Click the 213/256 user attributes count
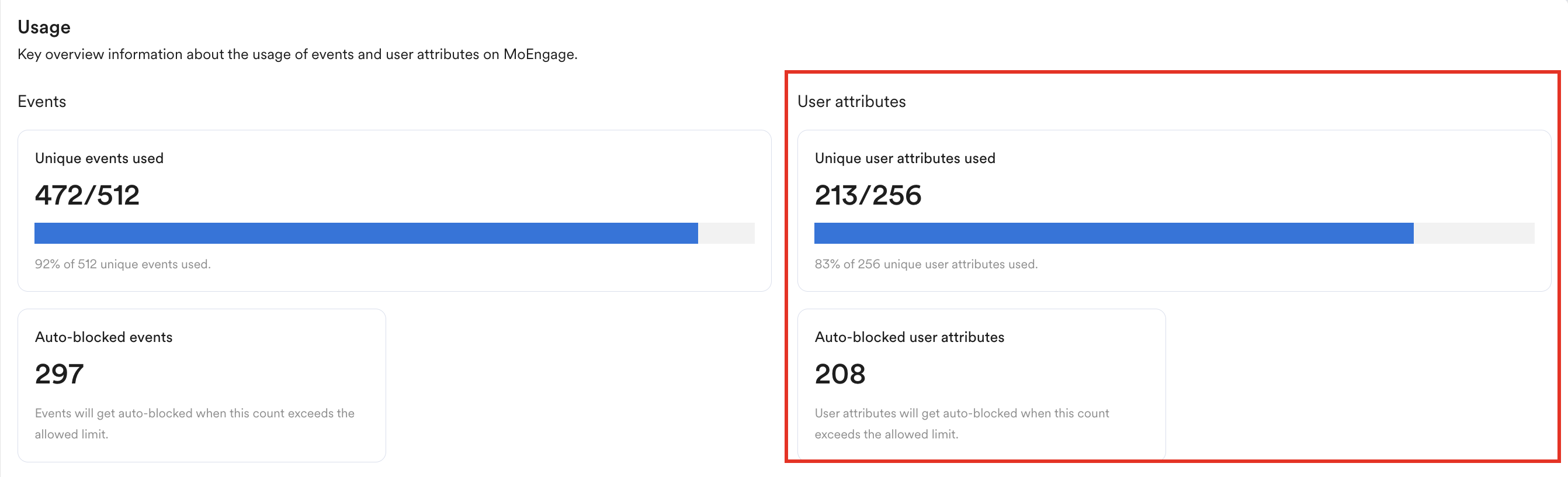 tap(868, 196)
